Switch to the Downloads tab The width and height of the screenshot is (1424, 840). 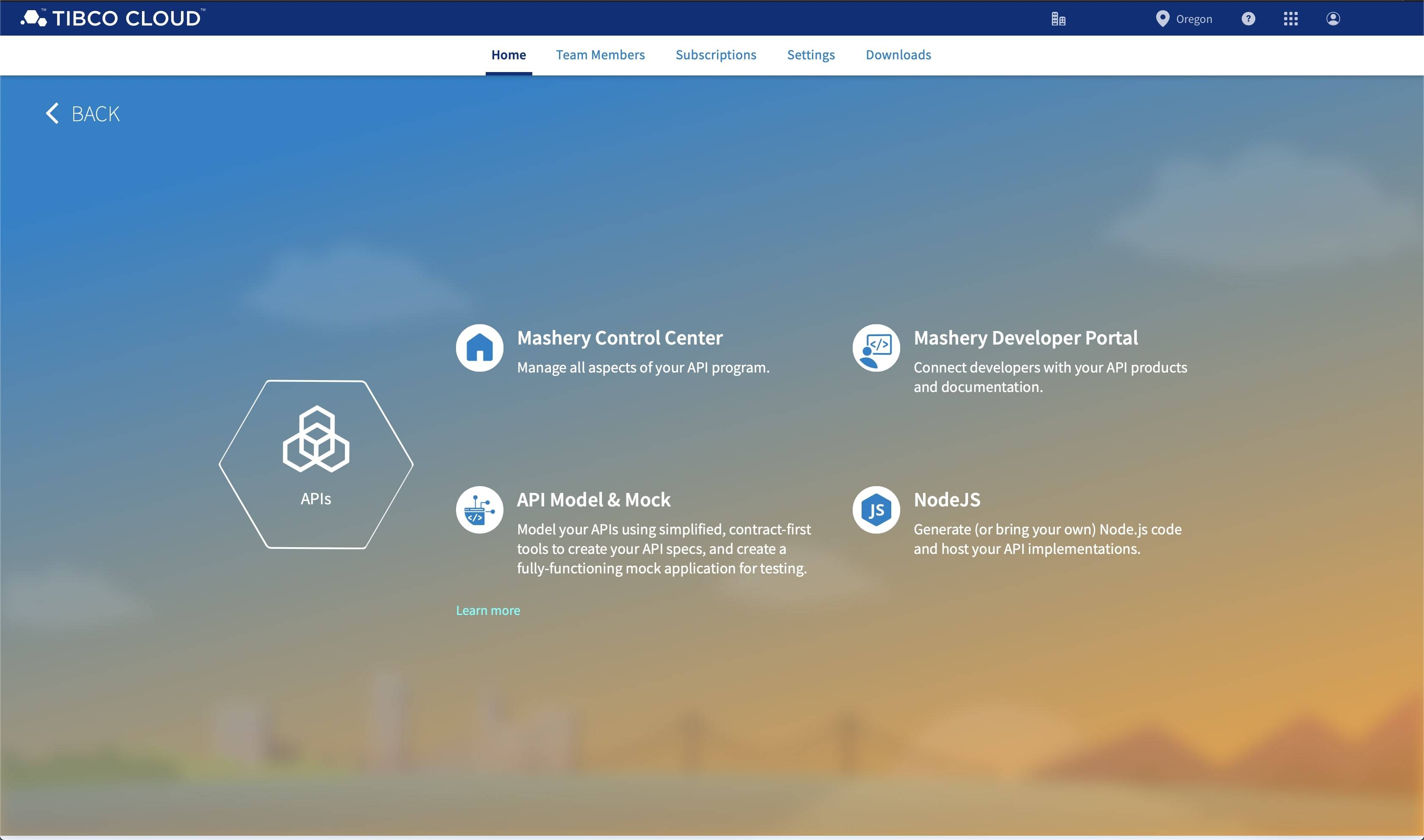pyautogui.click(x=898, y=54)
